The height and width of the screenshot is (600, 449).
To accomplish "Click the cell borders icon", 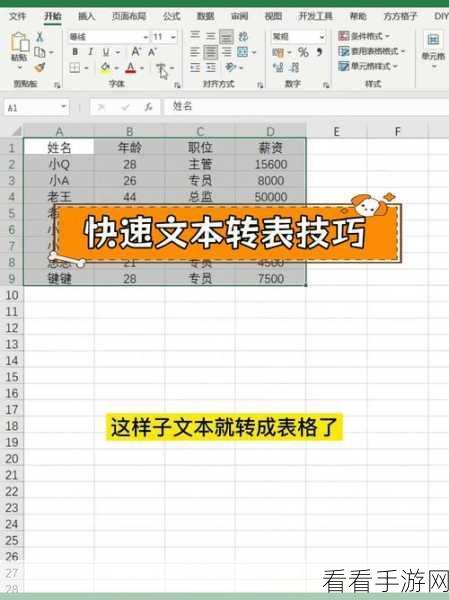I will click(75, 68).
